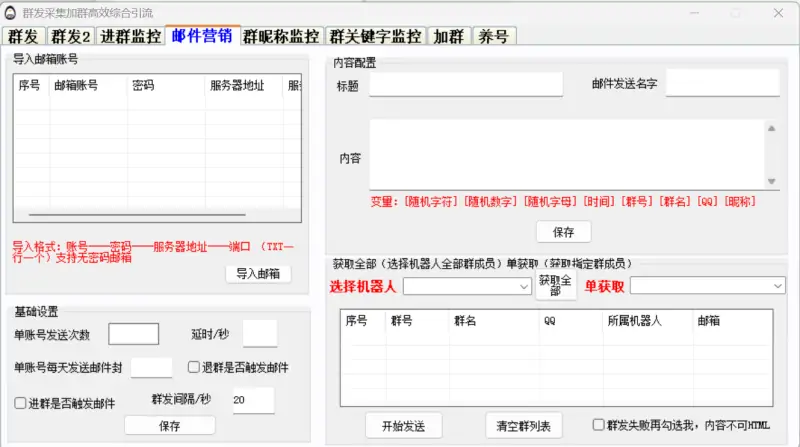Switch to the 进群监控 tab
Viewport: 800px width, 447px height.
(130, 37)
